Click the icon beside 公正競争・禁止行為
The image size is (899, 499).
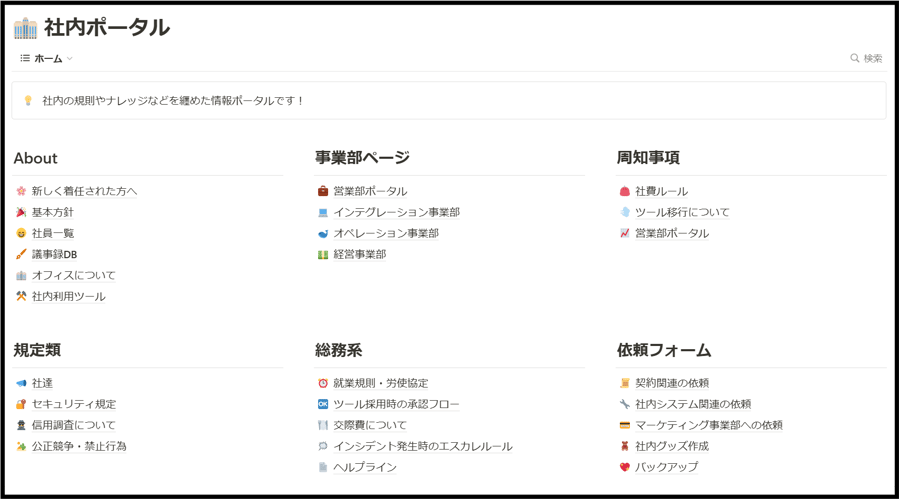21,446
